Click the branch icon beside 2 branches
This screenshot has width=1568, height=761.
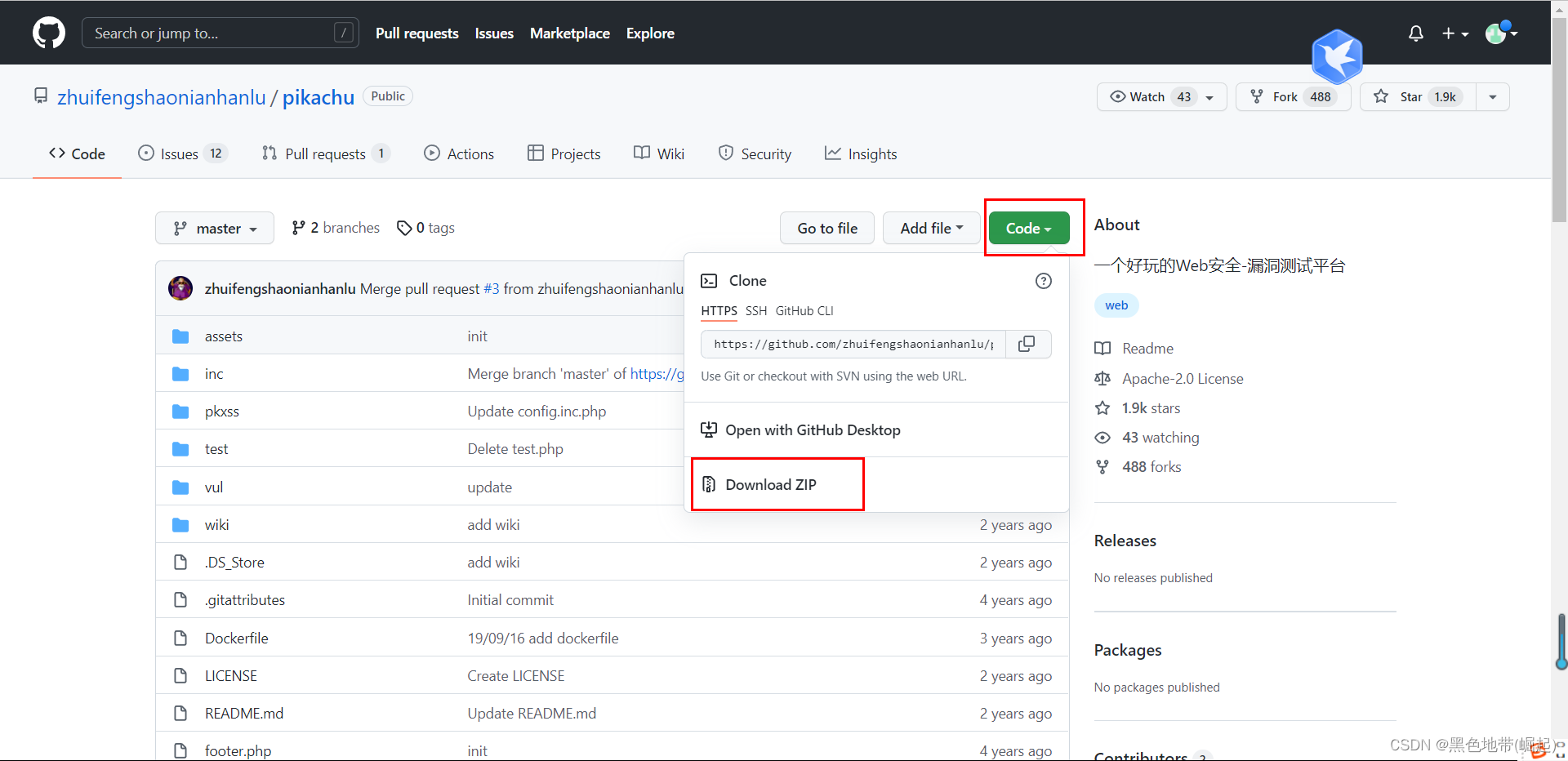pyautogui.click(x=298, y=228)
